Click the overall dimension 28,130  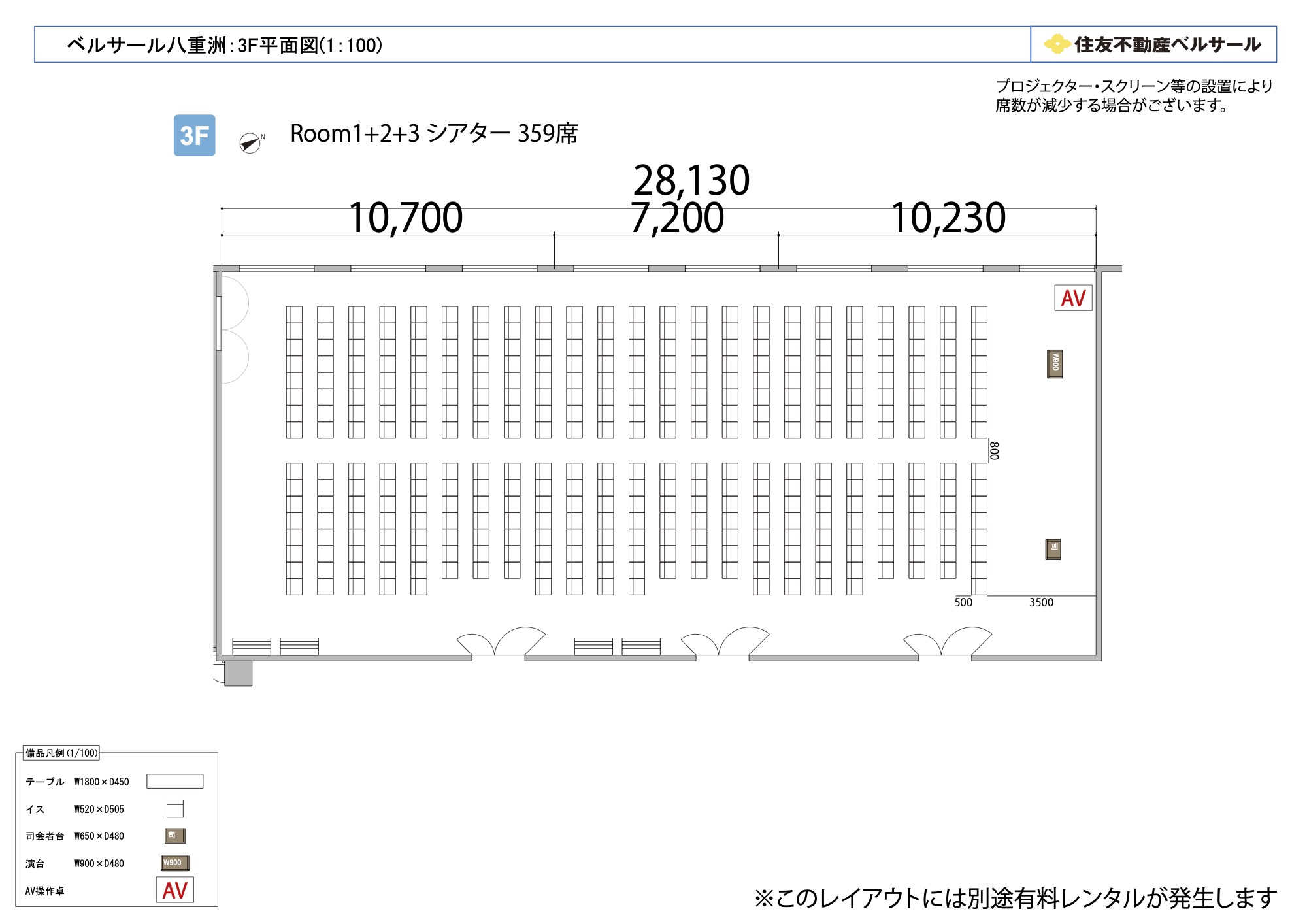(x=691, y=180)
